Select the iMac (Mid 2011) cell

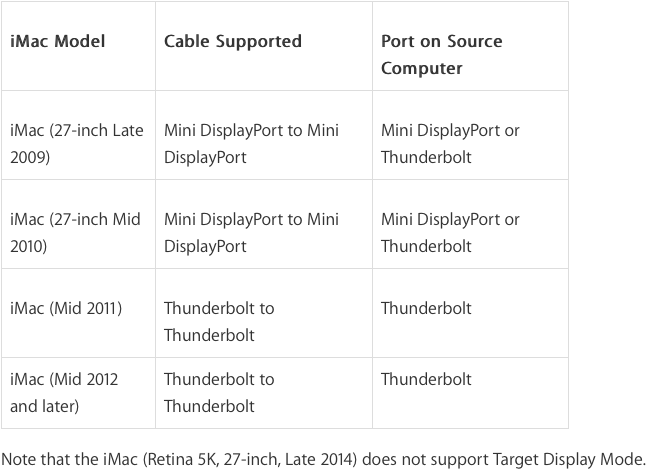click(x=78, y=313)
